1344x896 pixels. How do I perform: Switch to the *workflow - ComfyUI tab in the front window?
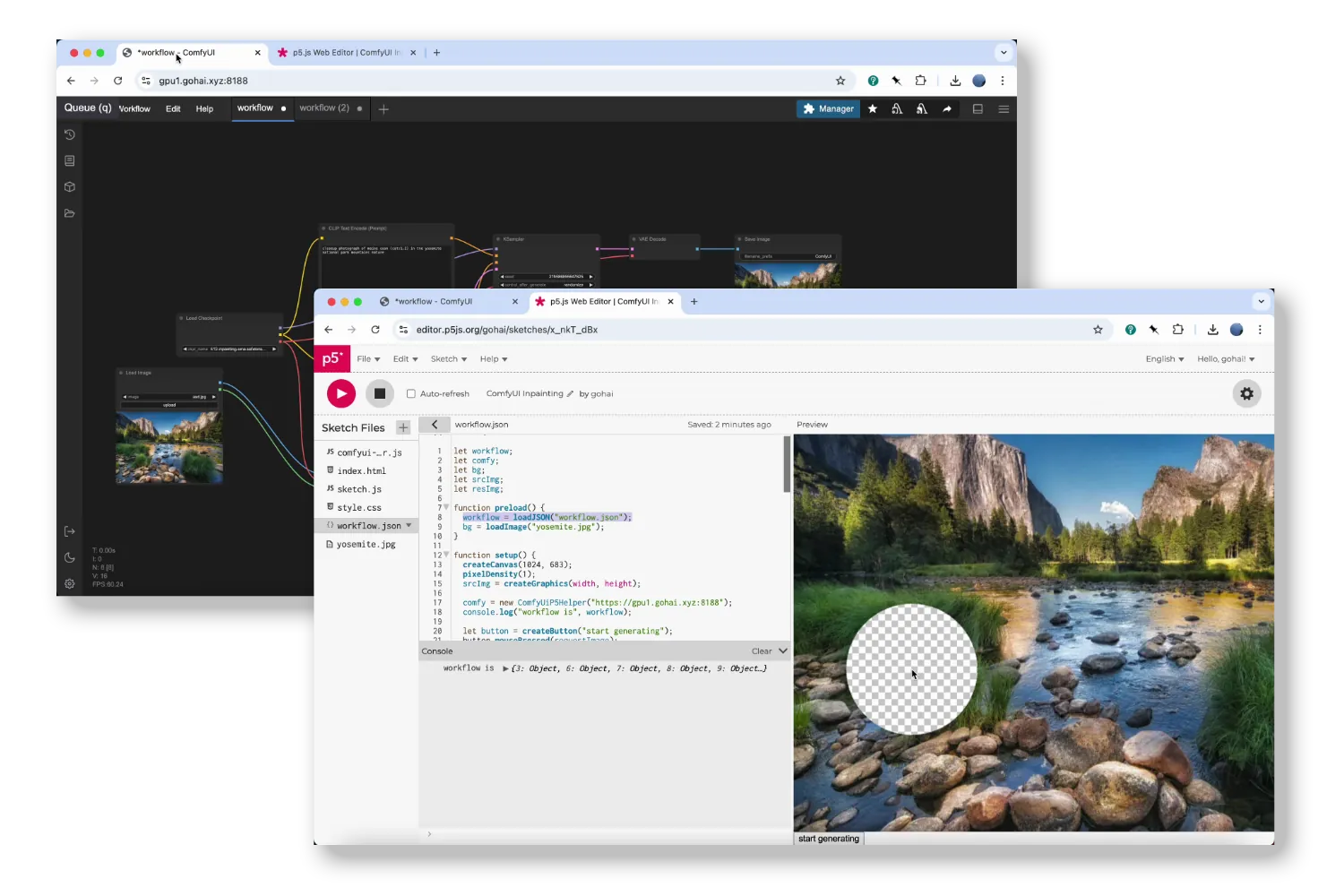click(x=448, y=302)
